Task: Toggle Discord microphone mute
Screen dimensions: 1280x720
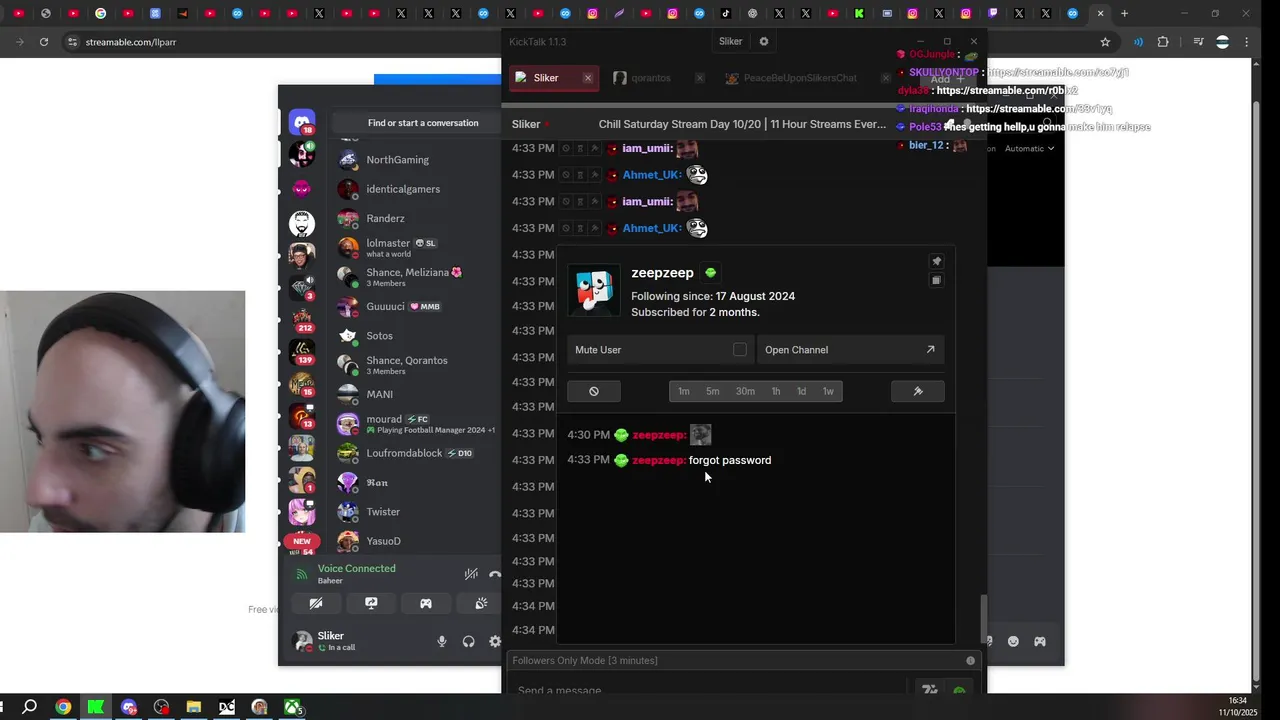Action: tap(442, 642)
